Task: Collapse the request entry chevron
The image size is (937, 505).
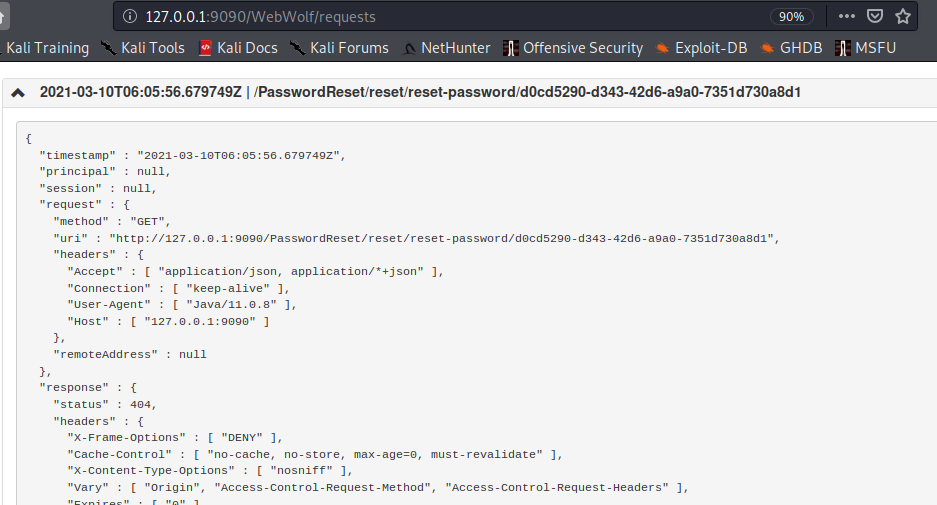Action: click(19, 93)
